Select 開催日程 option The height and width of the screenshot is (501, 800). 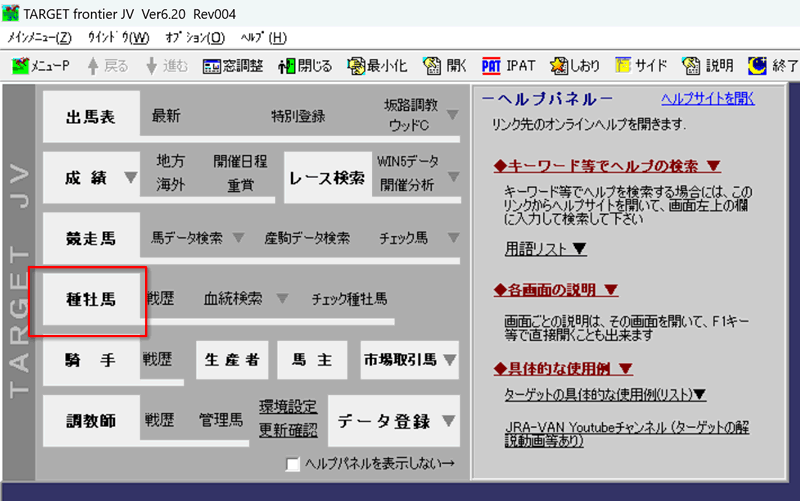[x=240, y=161]
